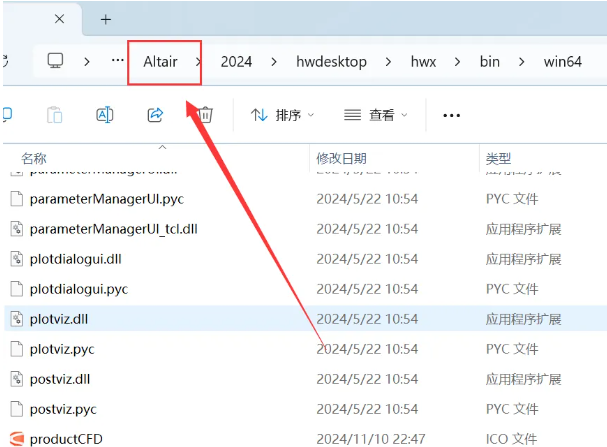This screenshot has height=447, width=607.
Task: Click the Rename icon in the toolbar
Action: pyautogui.click(x=104, y=115)
